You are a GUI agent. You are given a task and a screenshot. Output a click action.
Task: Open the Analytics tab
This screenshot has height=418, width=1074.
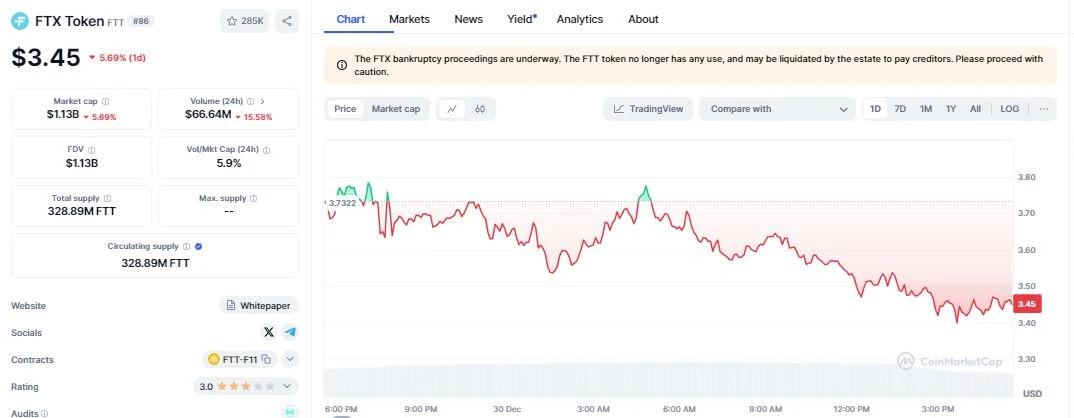pos(579,19)
